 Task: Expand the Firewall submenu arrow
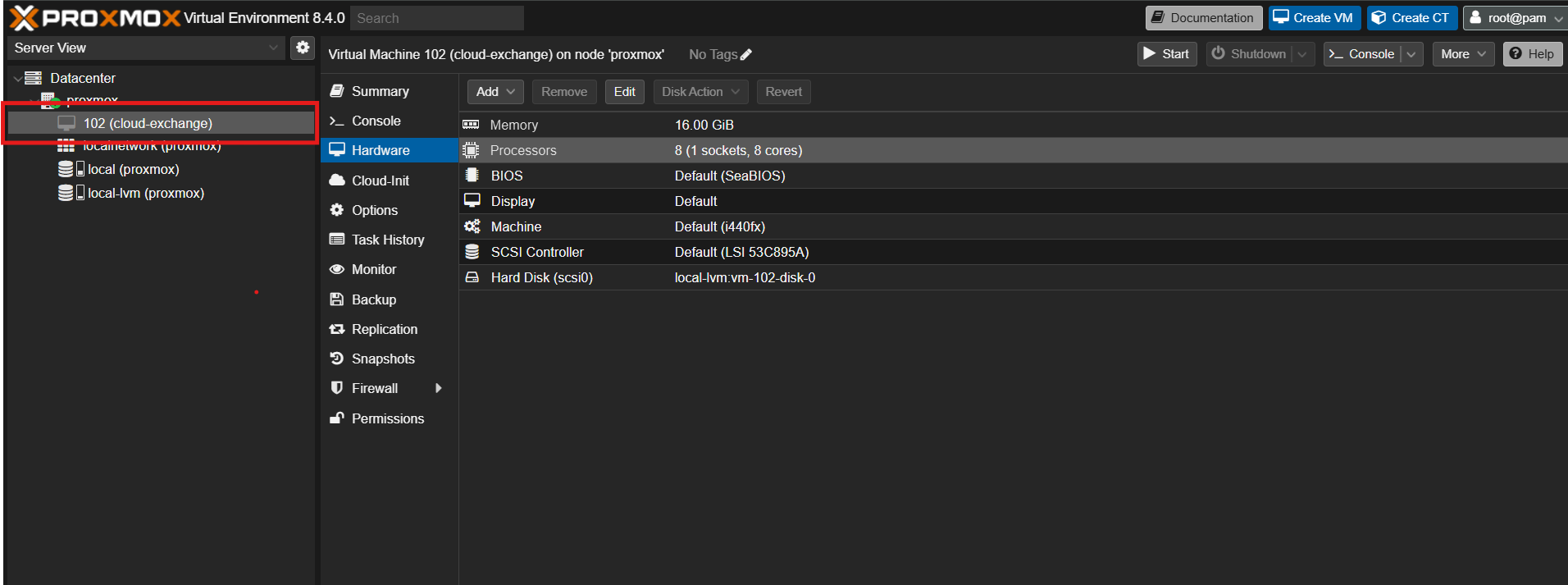tap(439, 388)
